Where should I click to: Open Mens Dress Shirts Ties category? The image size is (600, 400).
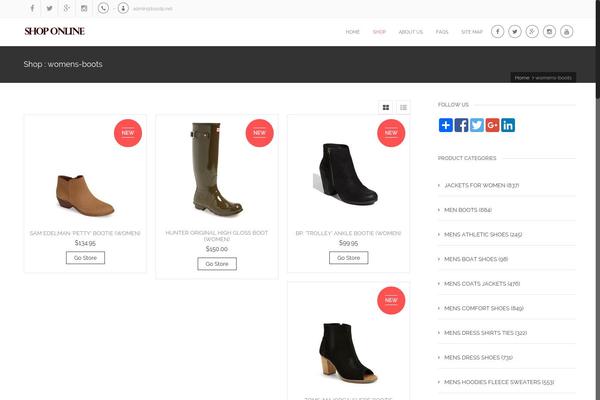pos(485,333)
